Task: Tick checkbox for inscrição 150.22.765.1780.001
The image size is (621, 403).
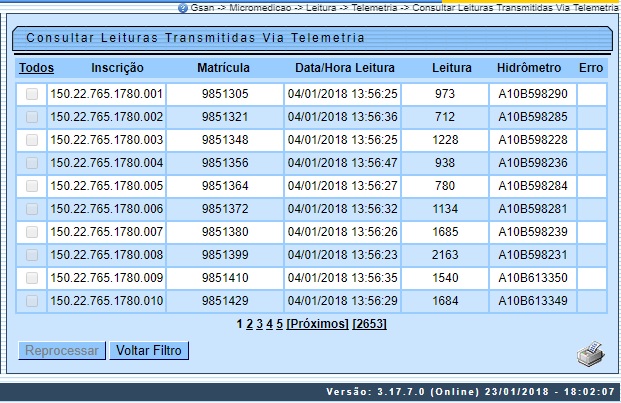Action: tap(32, 94)
